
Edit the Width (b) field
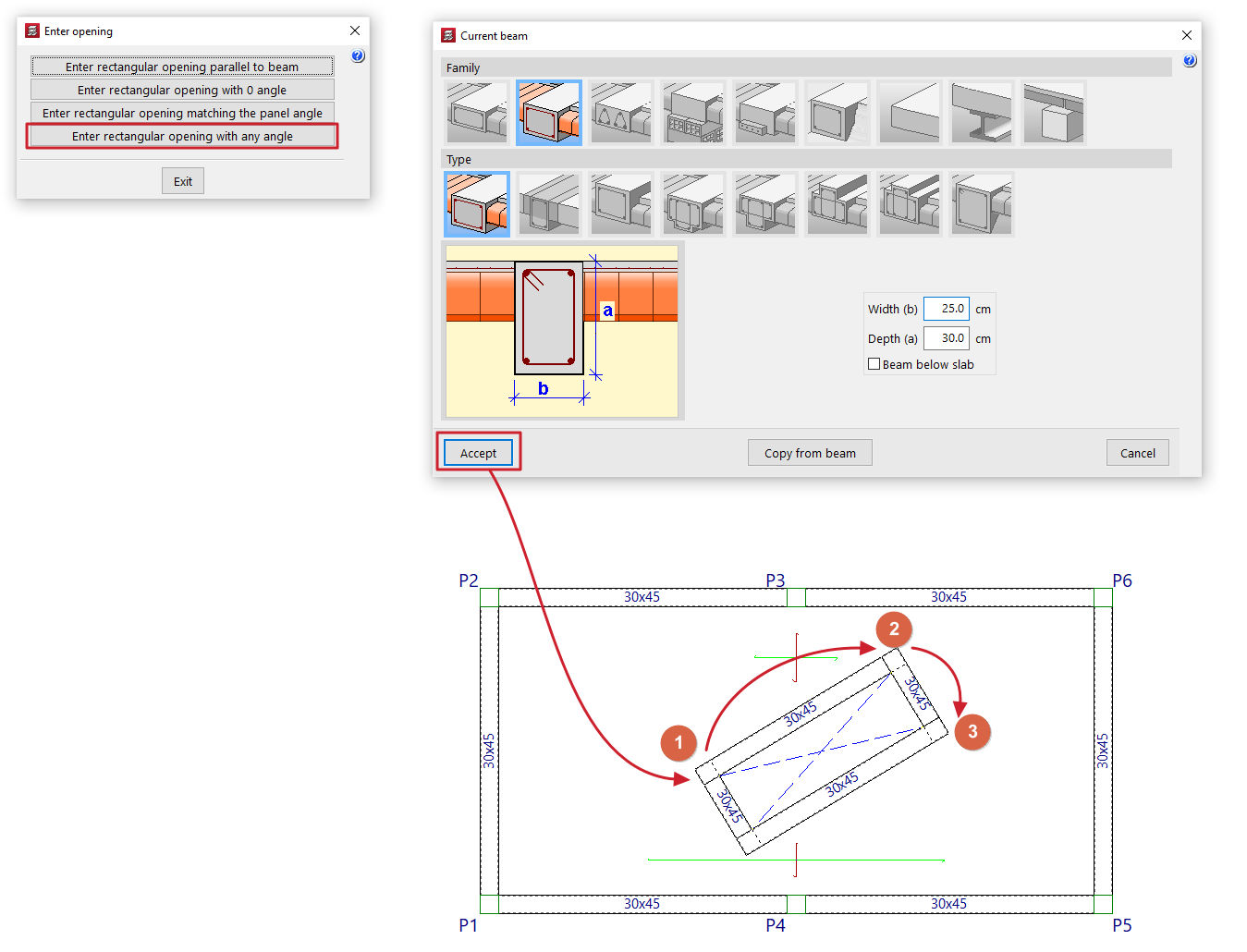pos(947,309)
